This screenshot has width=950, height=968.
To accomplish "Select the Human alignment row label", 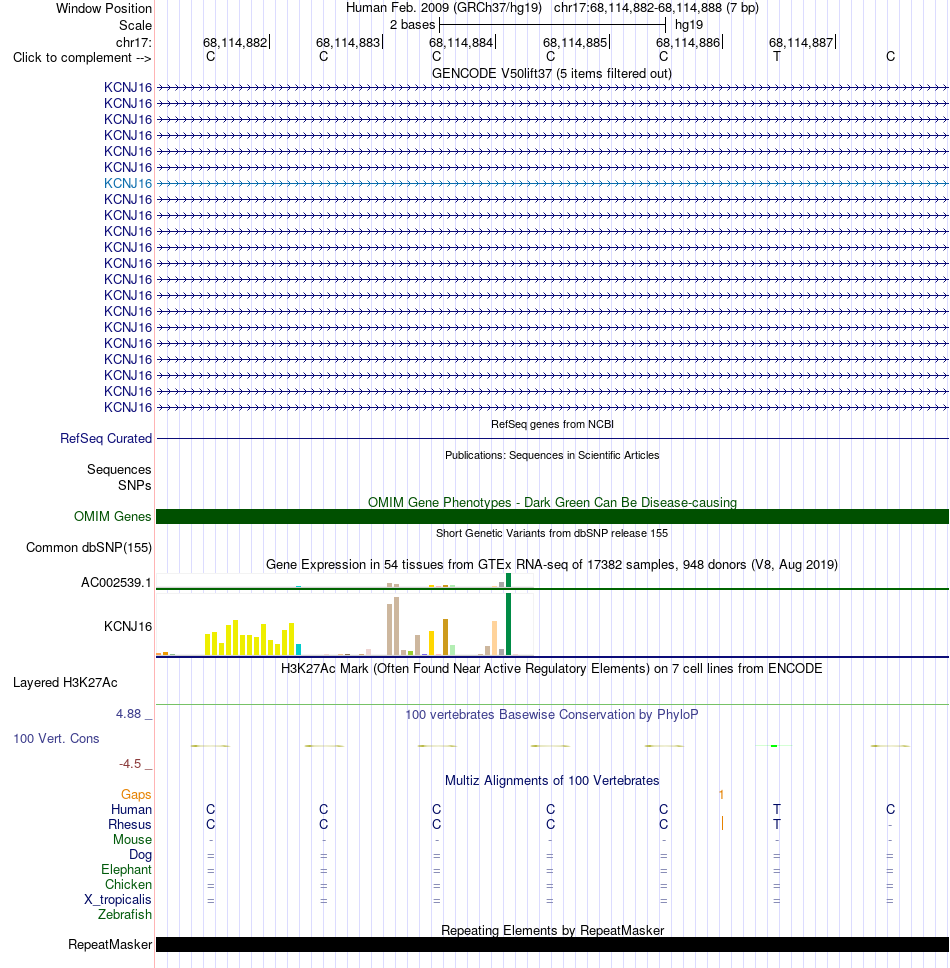I will pyautogui.click(x=131, y=809).
